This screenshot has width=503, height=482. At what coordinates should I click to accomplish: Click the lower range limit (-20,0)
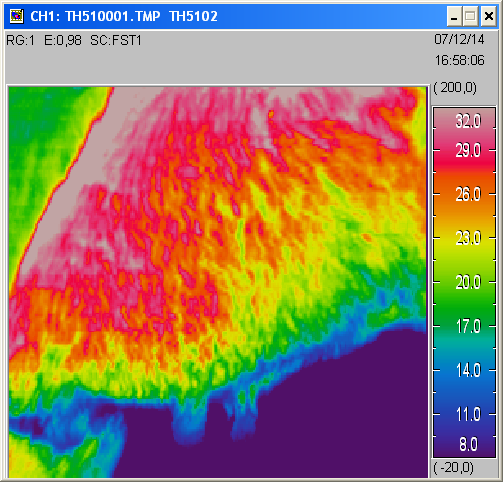[453, 468]
